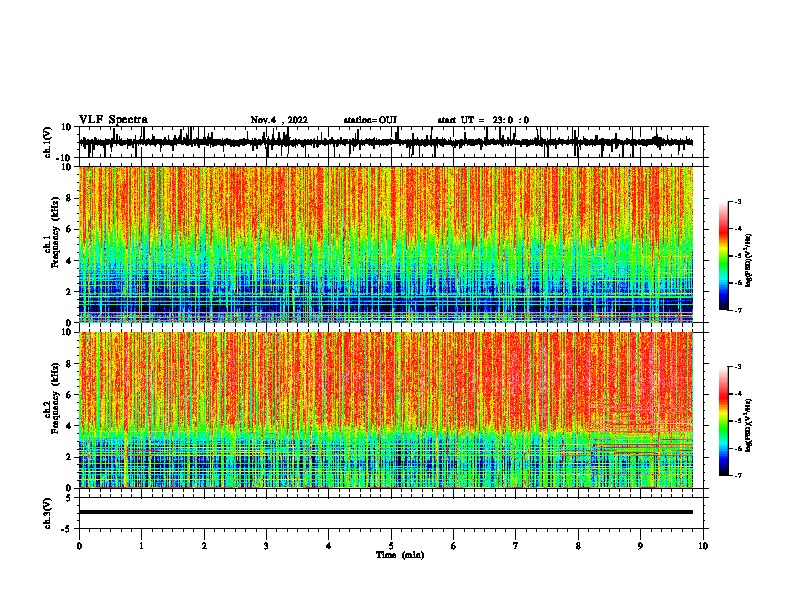Click the date 'Nov.4 , 2022' label

[x=279, y=120]
